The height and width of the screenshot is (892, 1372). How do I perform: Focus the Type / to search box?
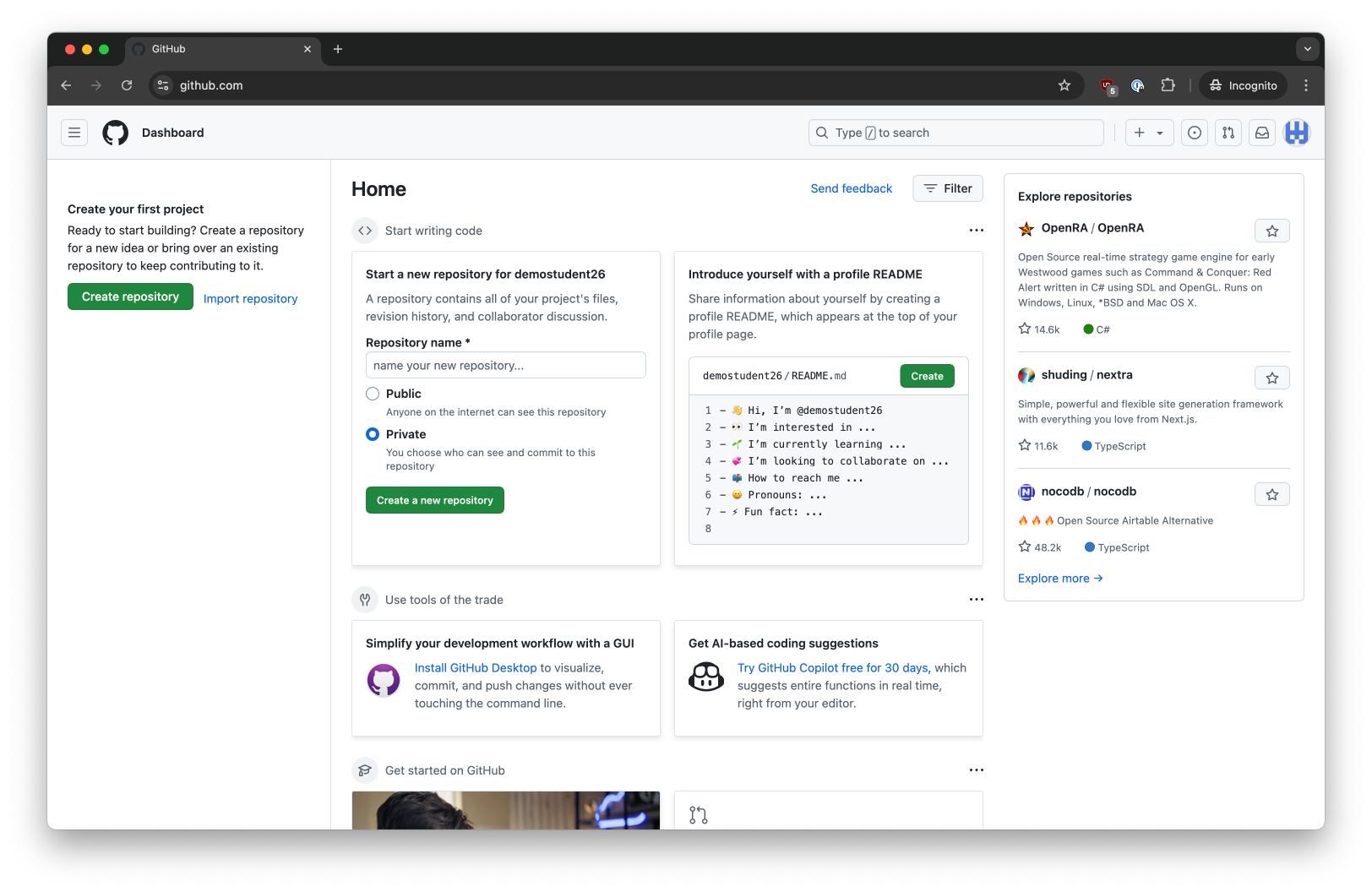(x=956, y=133)
